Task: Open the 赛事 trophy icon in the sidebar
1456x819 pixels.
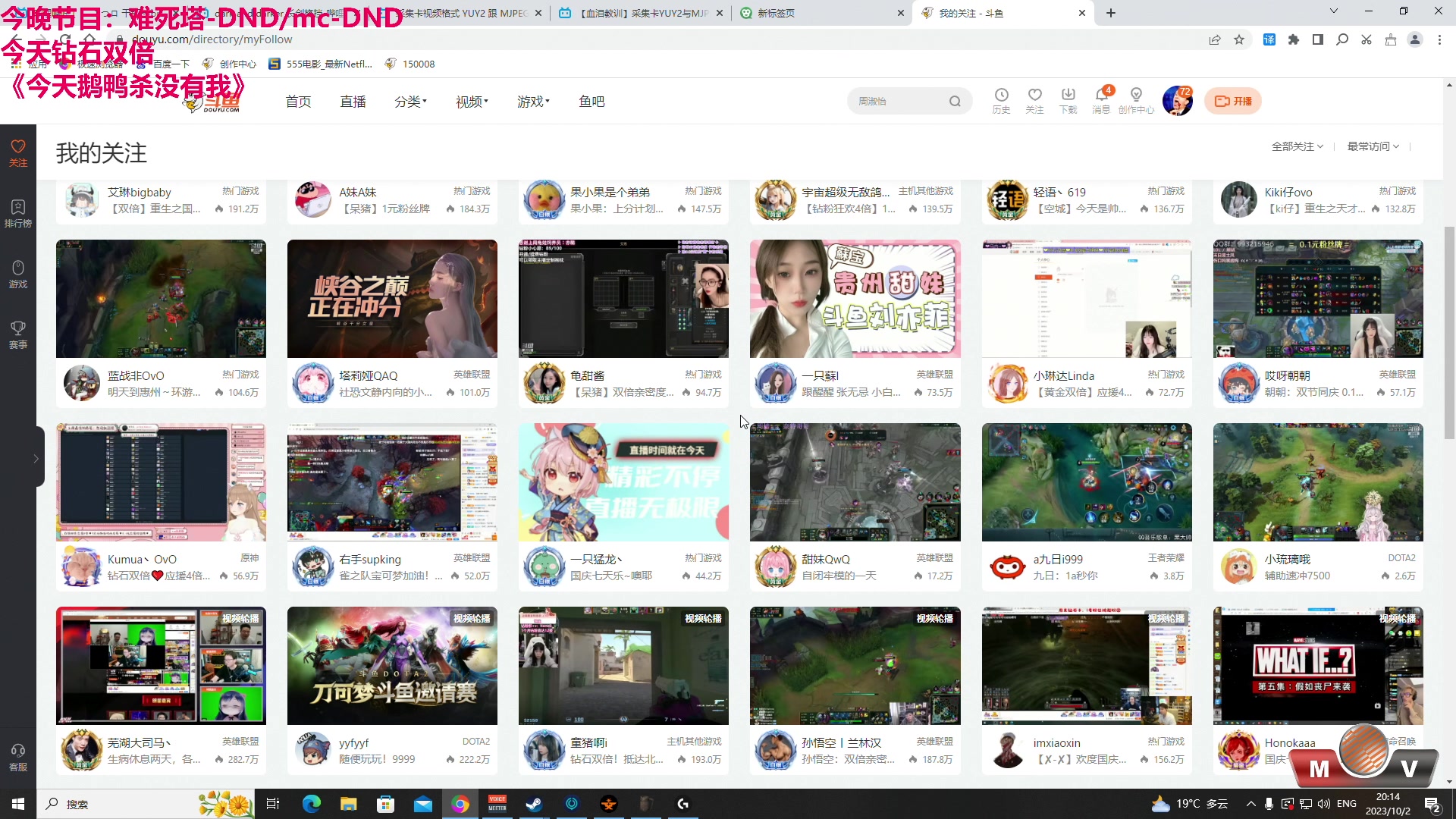Action: [17, 334]
